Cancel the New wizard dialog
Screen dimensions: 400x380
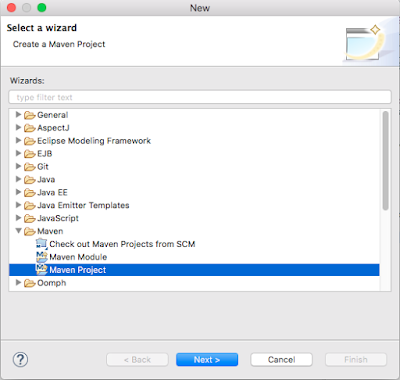point(281,360)
